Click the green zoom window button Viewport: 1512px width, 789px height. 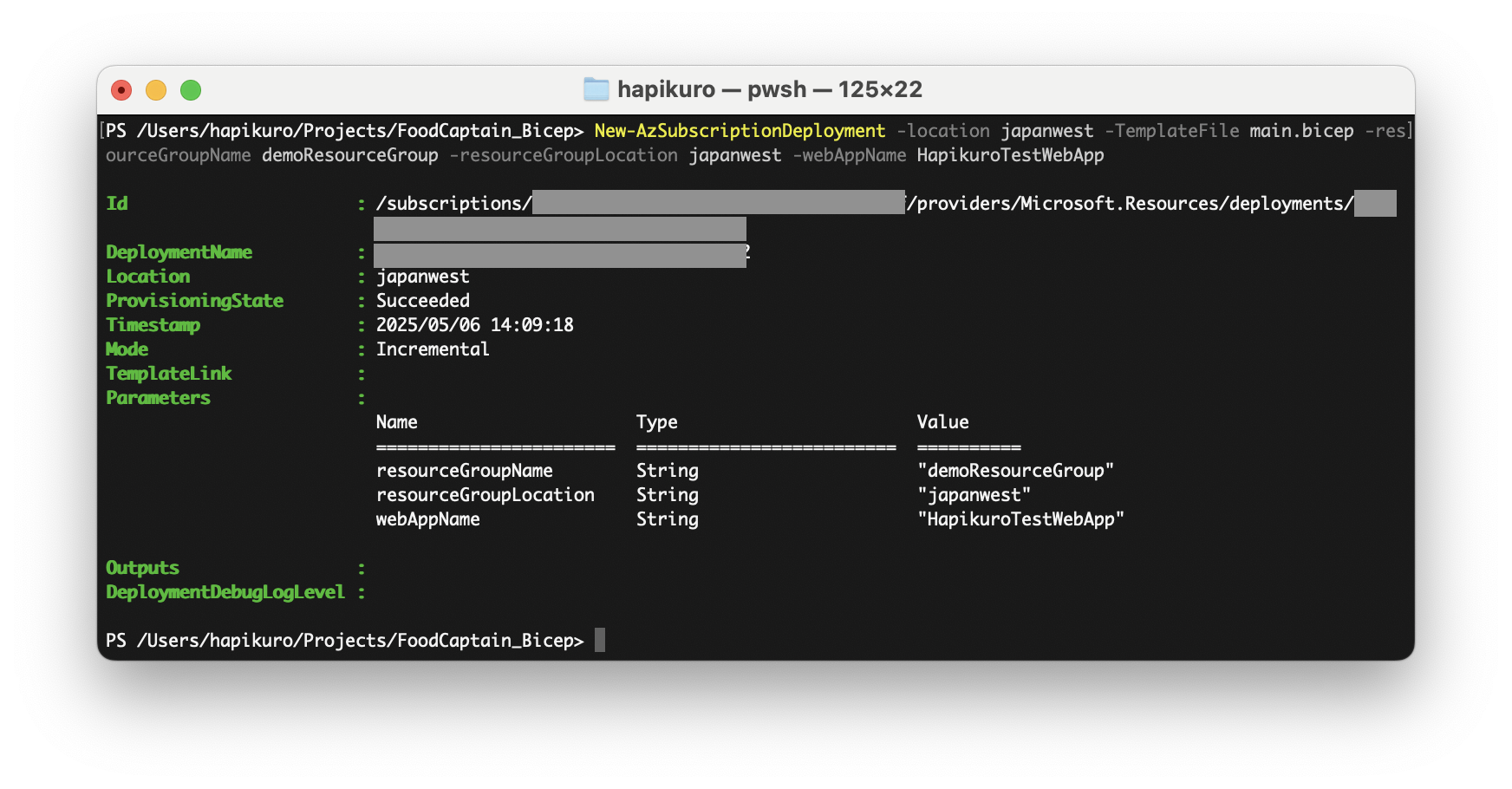[191, 90]
